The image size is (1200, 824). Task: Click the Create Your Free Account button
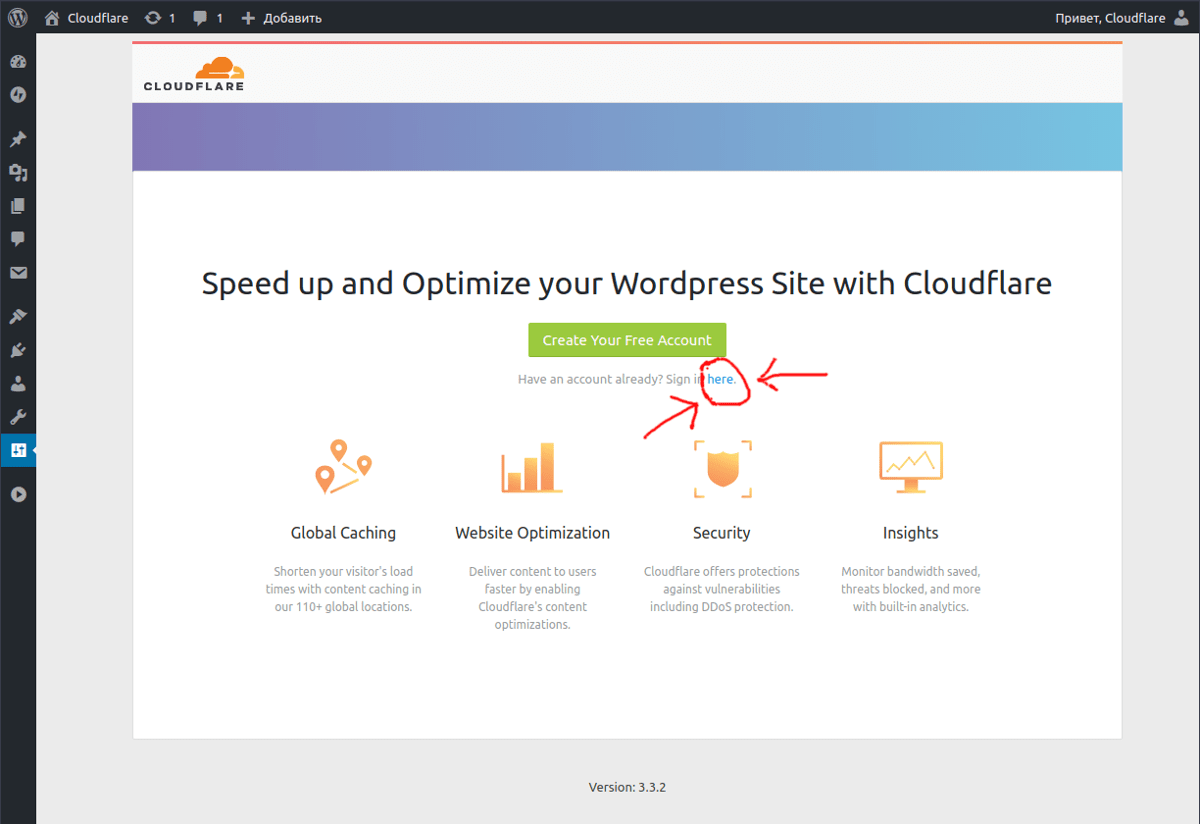pyautogui.click(x=627, y=340)
